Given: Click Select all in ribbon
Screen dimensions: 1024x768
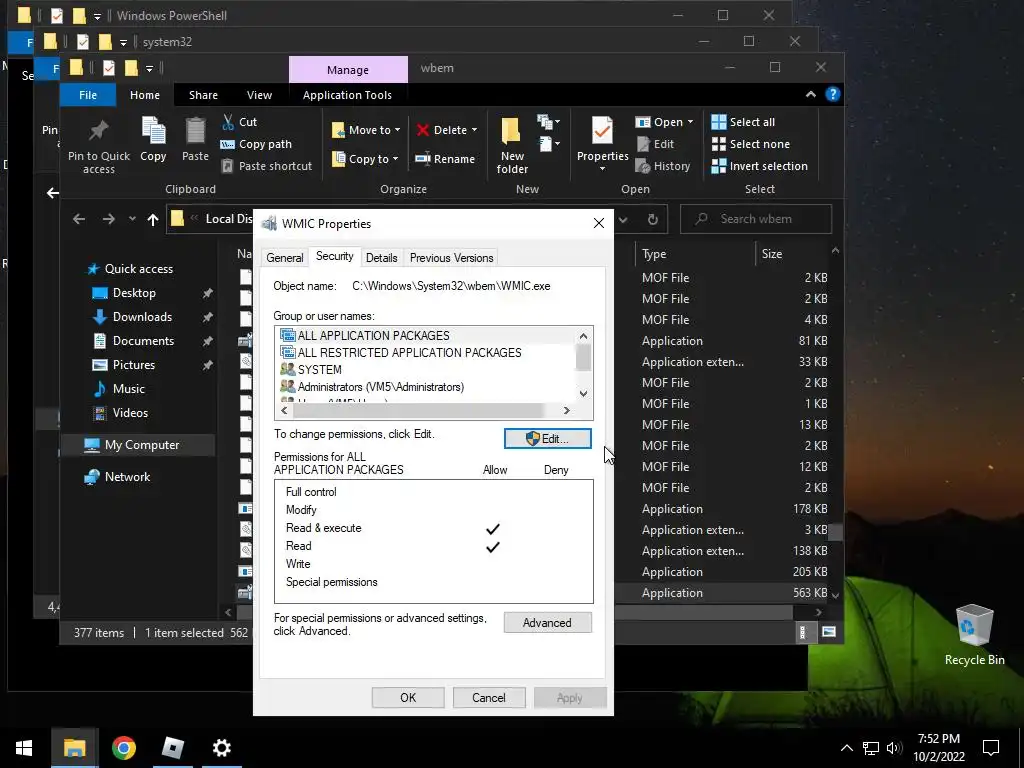Looking at the screenshot, I should click(x=743, y=122).
